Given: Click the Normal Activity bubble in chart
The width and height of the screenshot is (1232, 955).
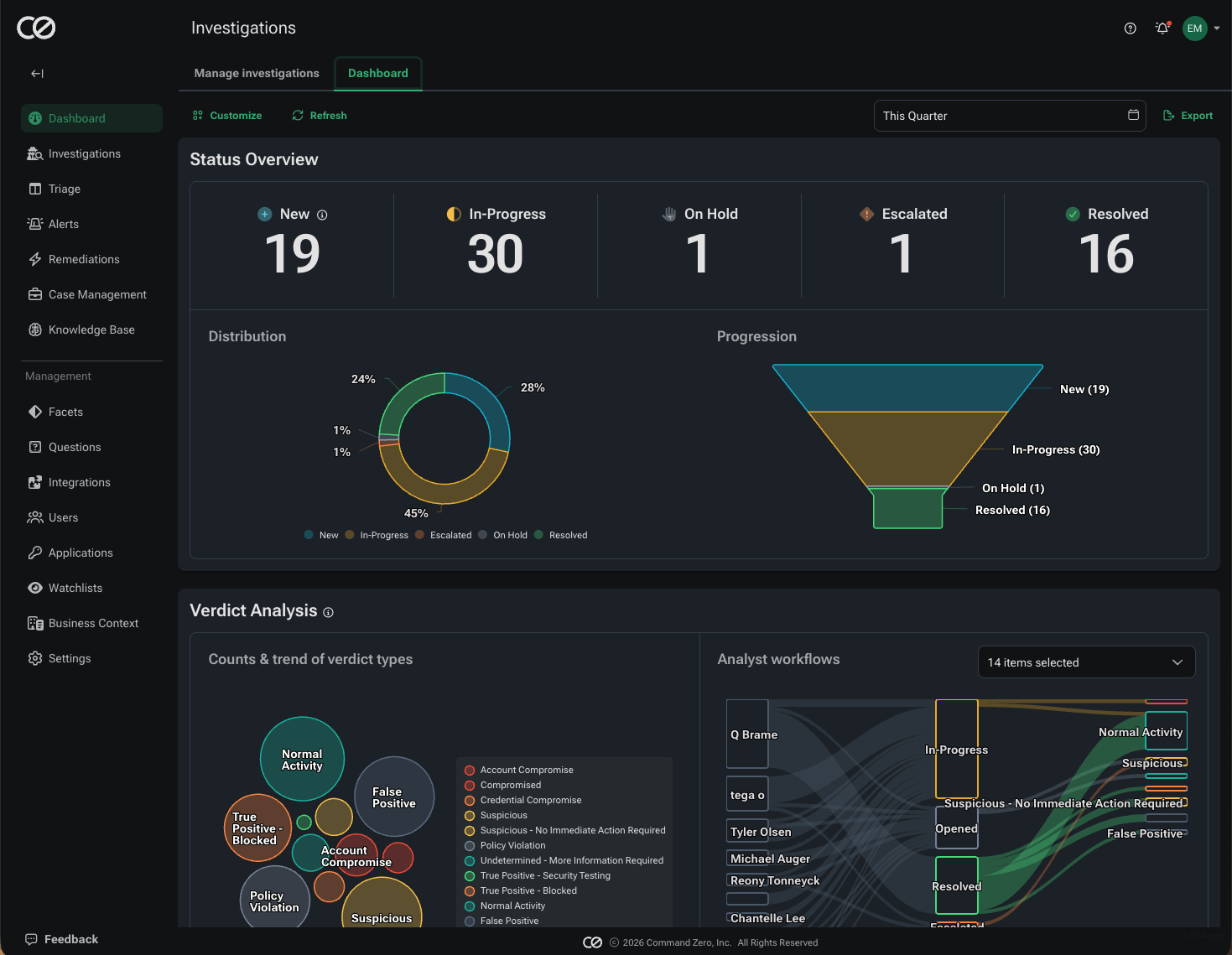Looking at the screenshot, I should click(302, 759).
